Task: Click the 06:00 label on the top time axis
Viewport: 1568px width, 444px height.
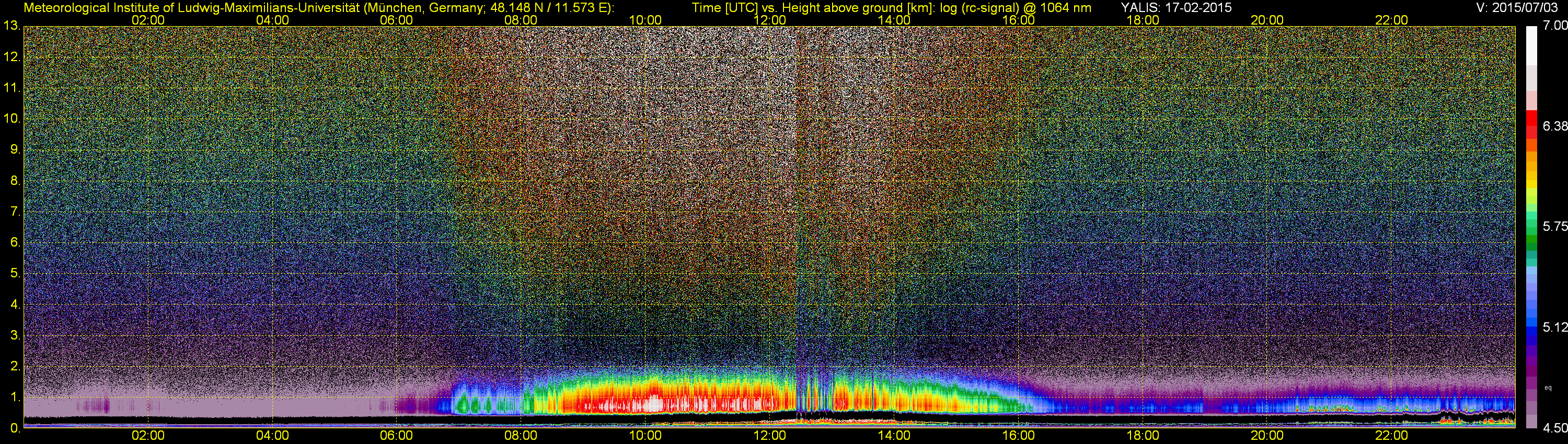Action: 396,20
